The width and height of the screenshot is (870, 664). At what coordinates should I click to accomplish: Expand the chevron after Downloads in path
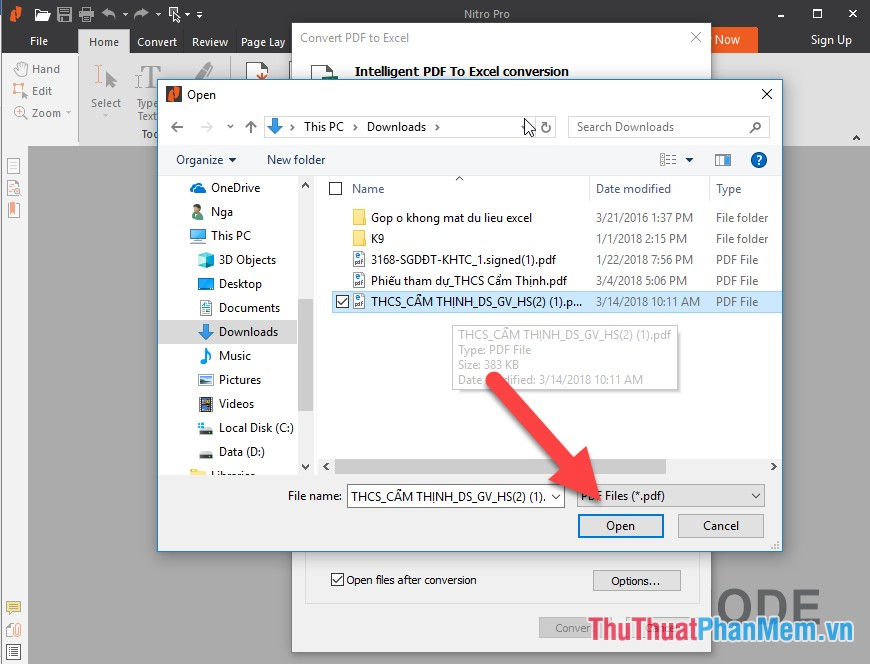point(437,127)
